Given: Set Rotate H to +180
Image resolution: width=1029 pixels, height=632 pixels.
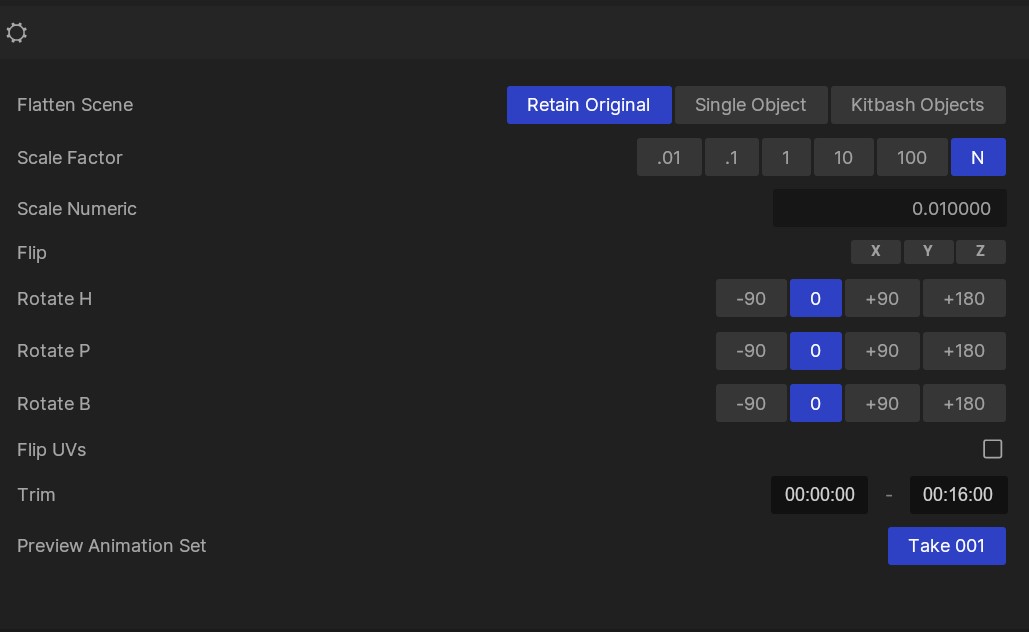Looking at the screenshot, I should pyautogui.click(x=963, y=299).
